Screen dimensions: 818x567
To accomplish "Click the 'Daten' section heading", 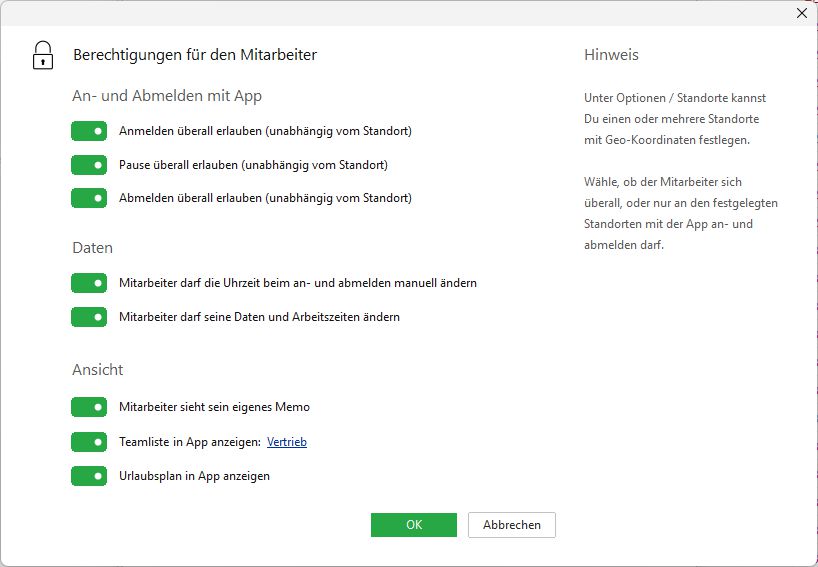I will tap(92, 247).
